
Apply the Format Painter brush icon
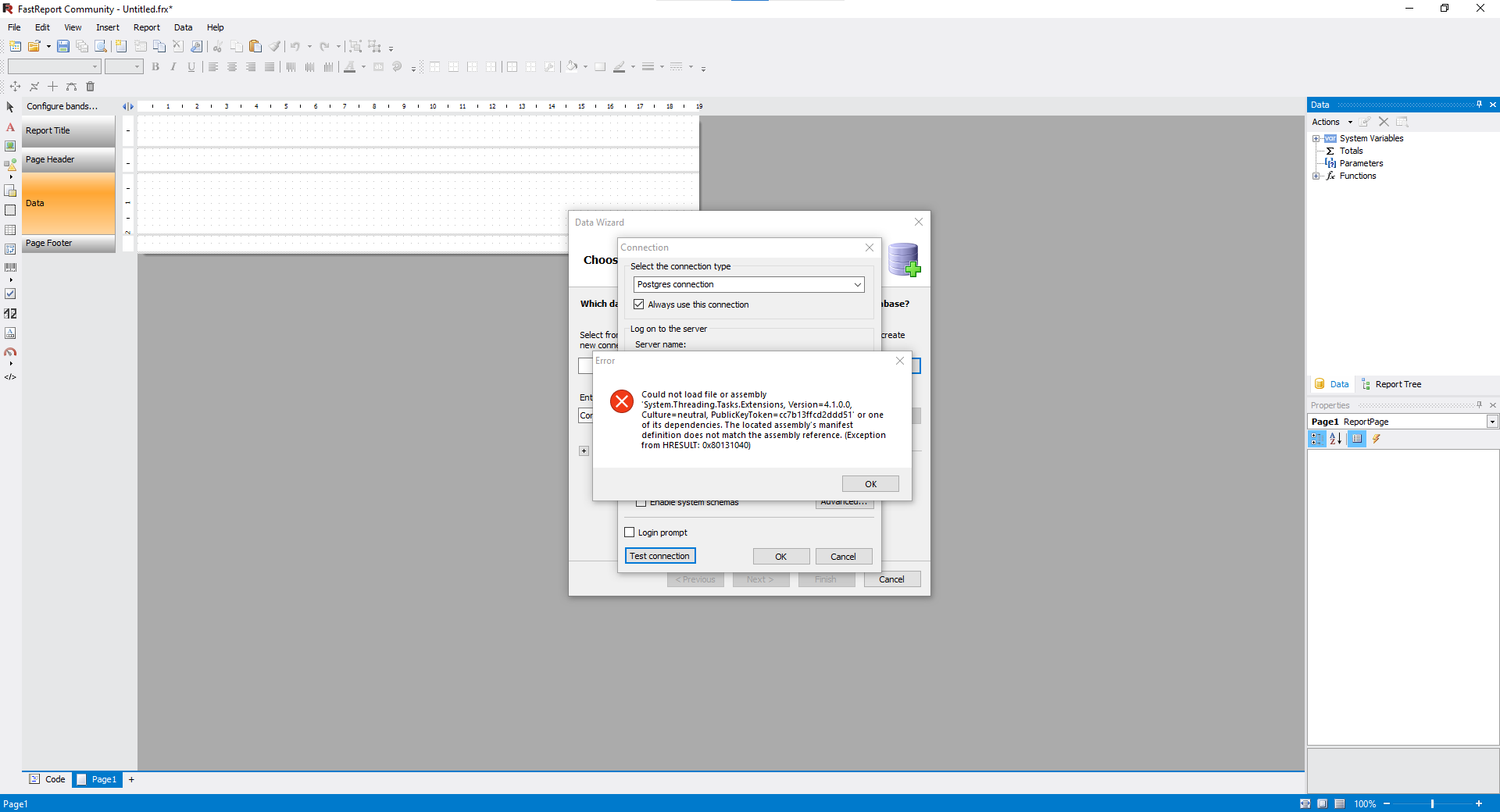coord(275,46)
